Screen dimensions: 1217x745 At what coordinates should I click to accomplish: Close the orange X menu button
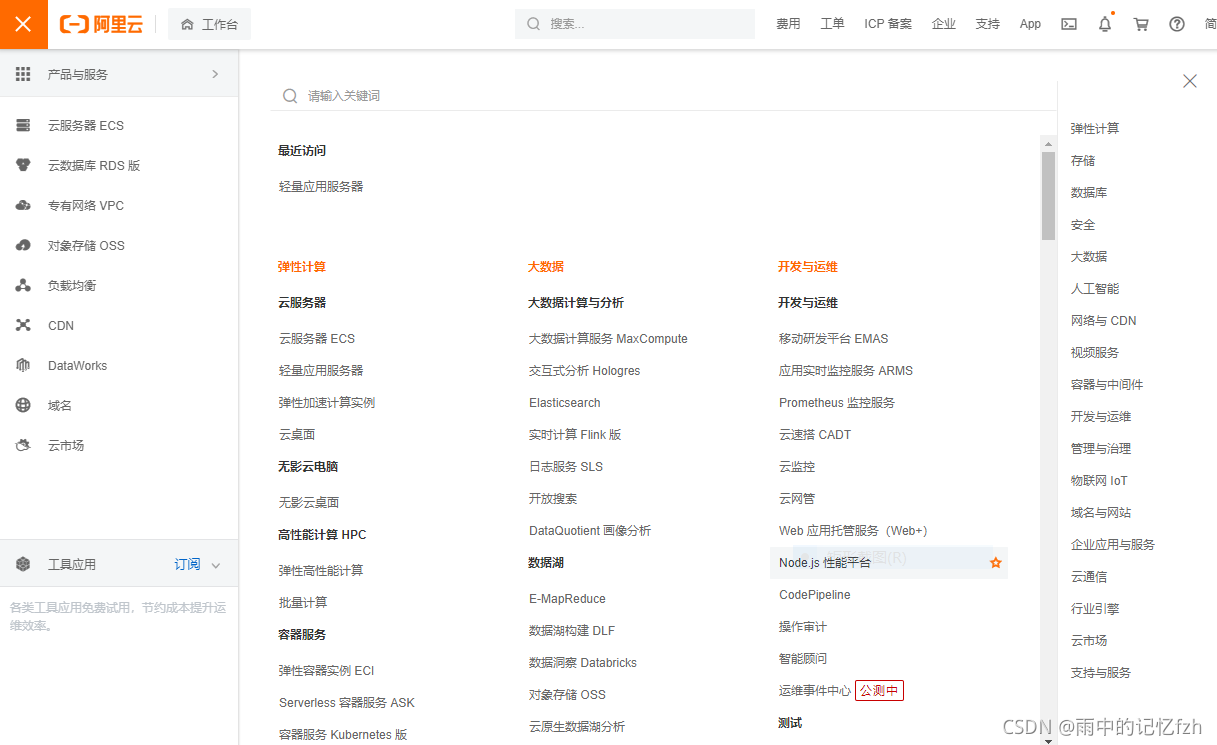pos(24,24)
